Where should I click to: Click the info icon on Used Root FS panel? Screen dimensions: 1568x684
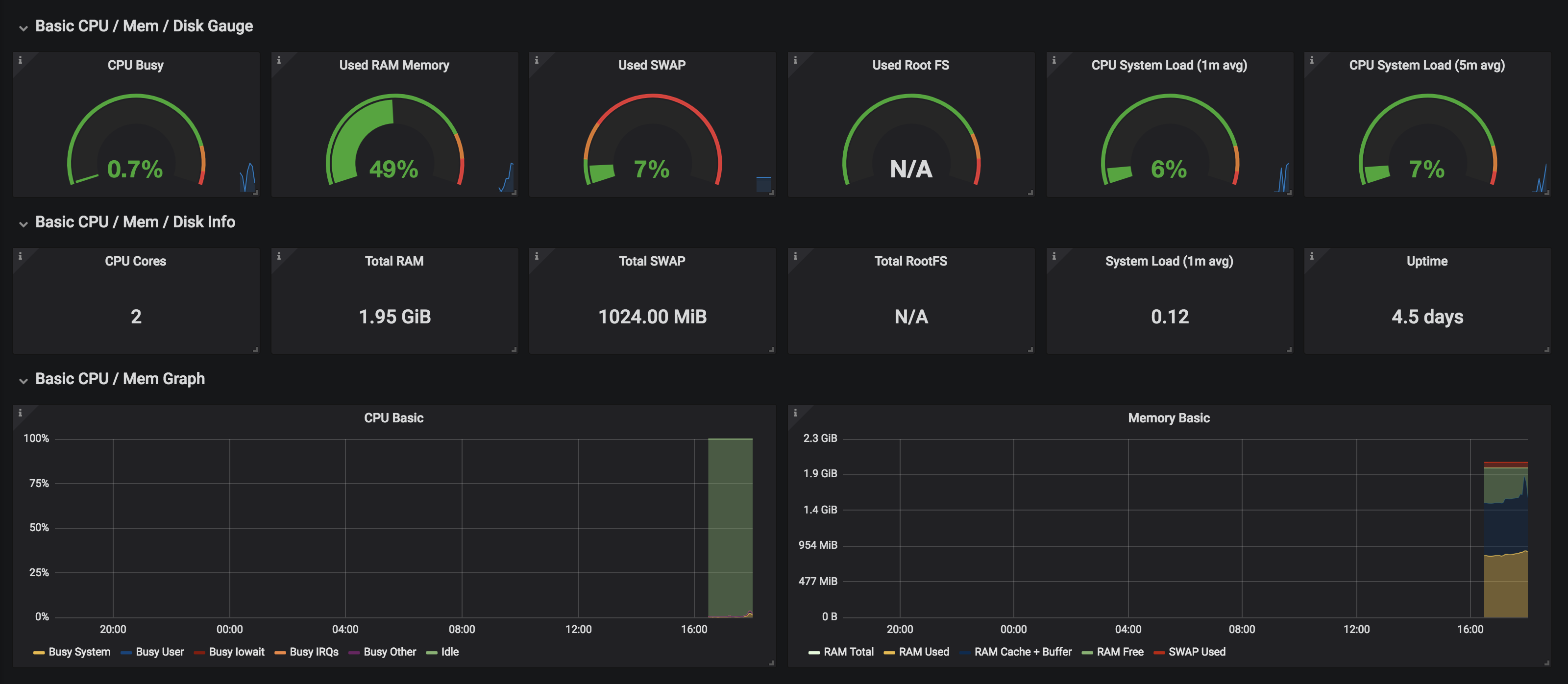click(795, 60)
